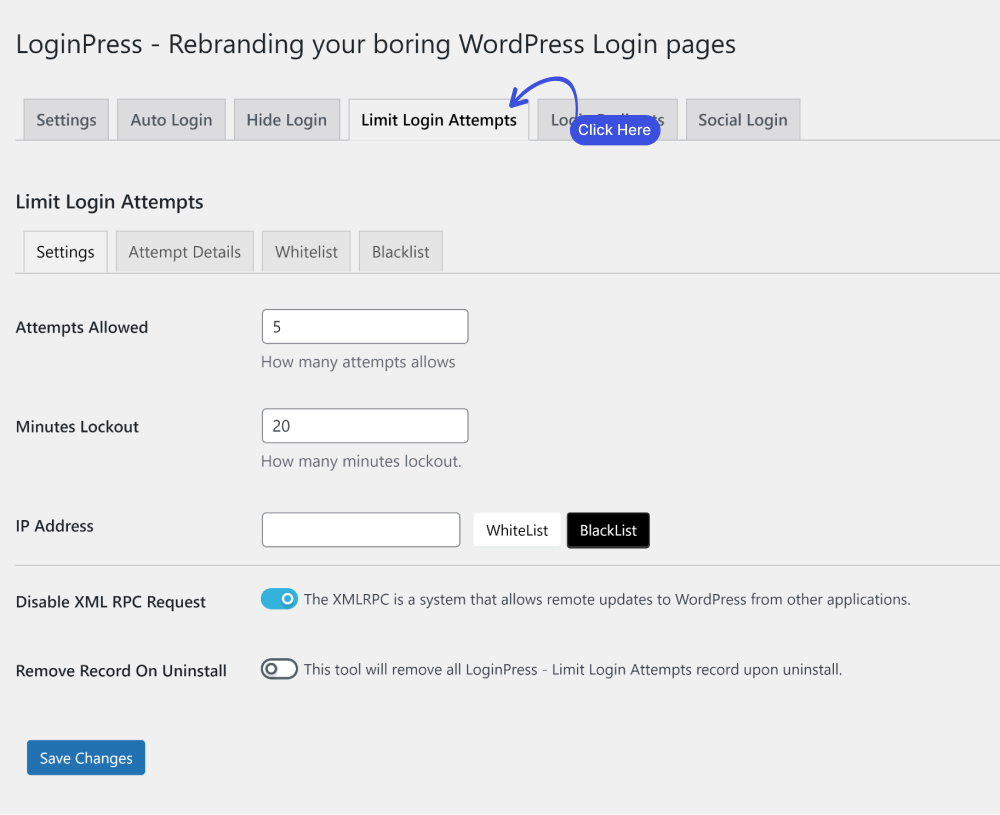The width and height of the screenshot is (1000, 815).
Task: Click the 'Minutes Lockout' field label
Action: coord(77,427)
